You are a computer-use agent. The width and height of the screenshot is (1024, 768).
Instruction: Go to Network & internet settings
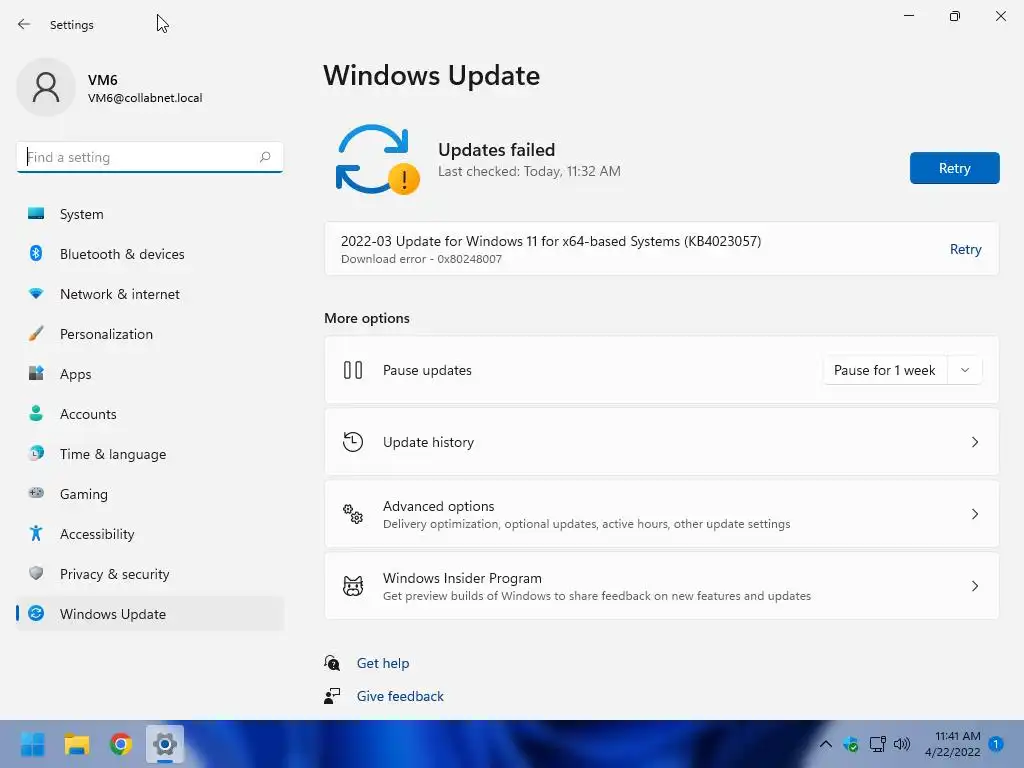[150, 294]
